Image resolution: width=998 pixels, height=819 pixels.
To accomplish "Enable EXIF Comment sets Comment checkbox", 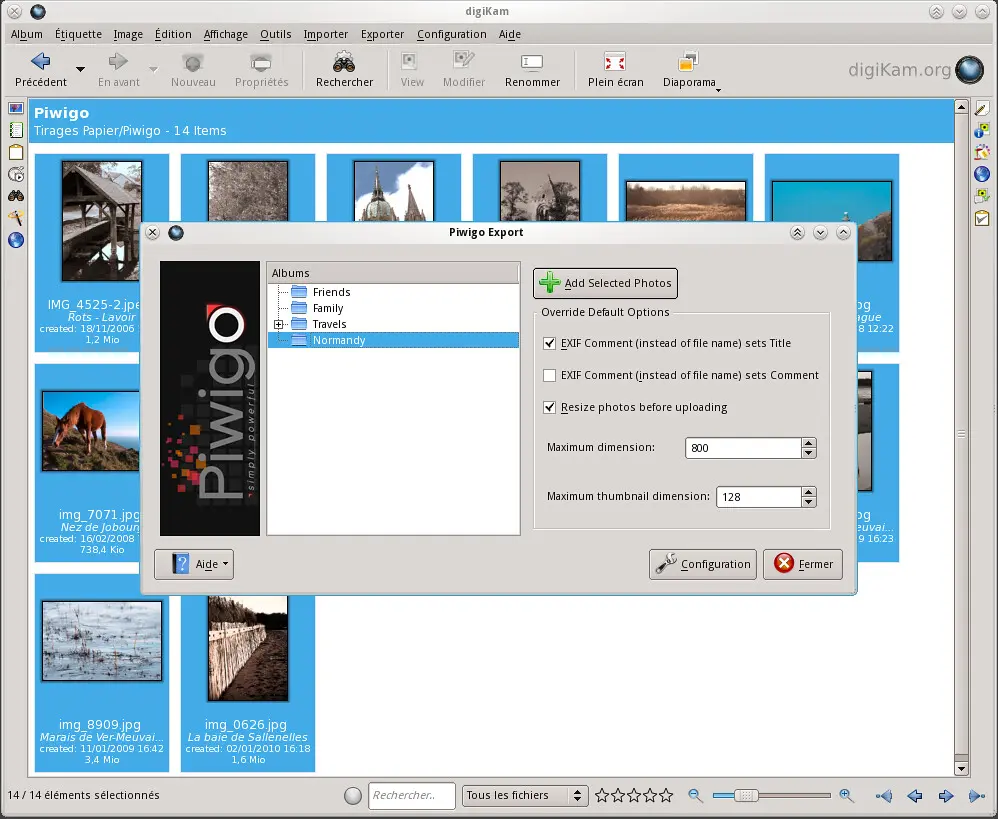I will (x=549, y=375).
